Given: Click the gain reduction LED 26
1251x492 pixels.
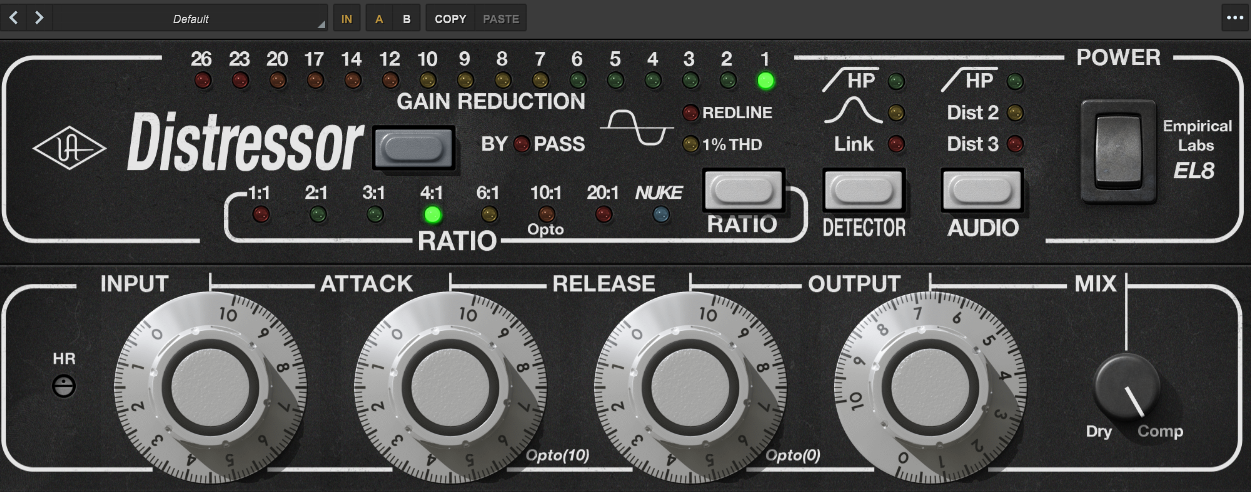Looking at the screenshot, I should (x=202, y=80).
